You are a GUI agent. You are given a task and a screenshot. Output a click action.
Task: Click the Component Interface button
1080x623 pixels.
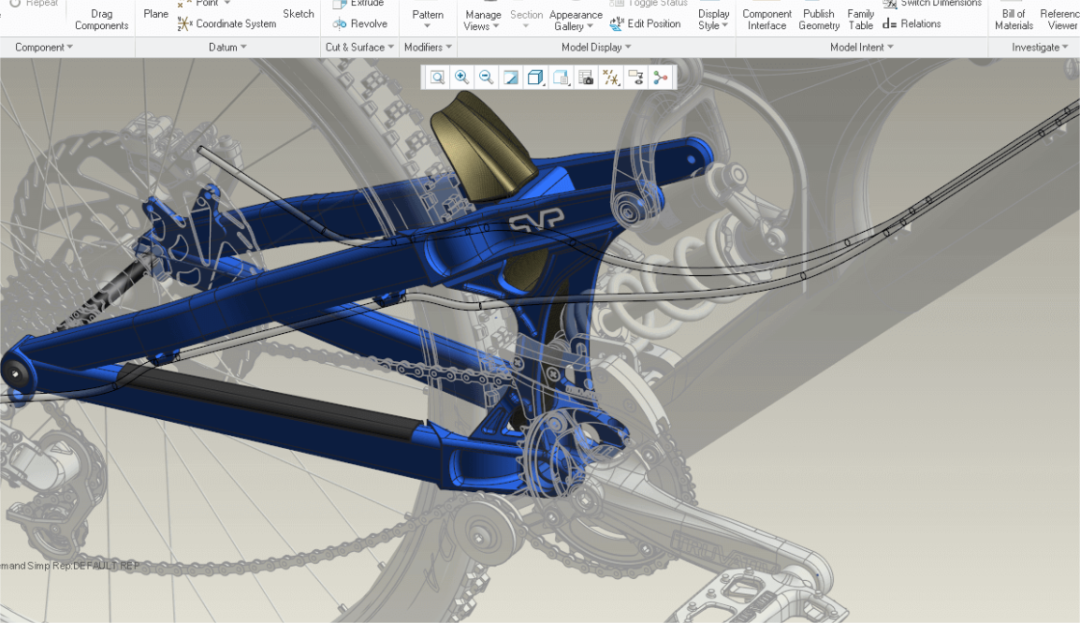tap(767, 19)
